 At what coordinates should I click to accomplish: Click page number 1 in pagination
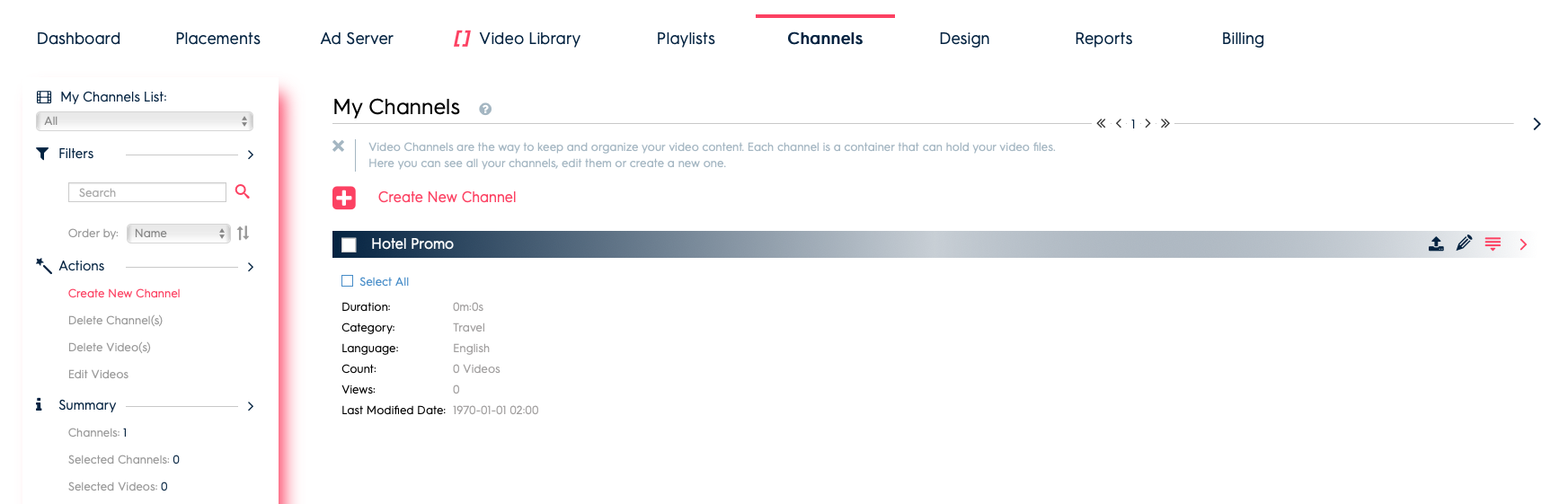click(x=1133, y=125)
